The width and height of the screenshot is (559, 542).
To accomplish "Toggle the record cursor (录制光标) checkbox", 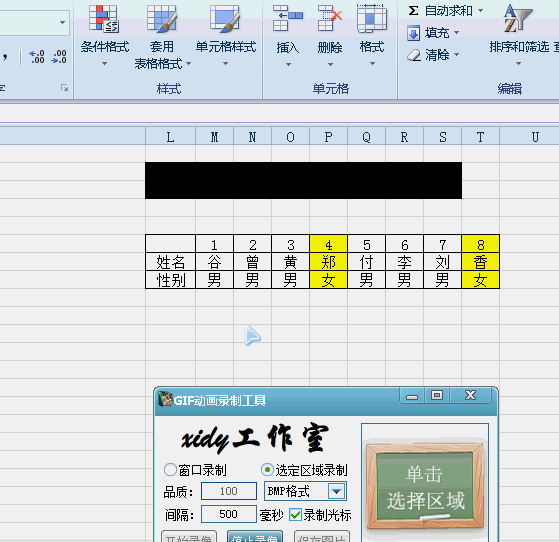I will tap(295, 515).
